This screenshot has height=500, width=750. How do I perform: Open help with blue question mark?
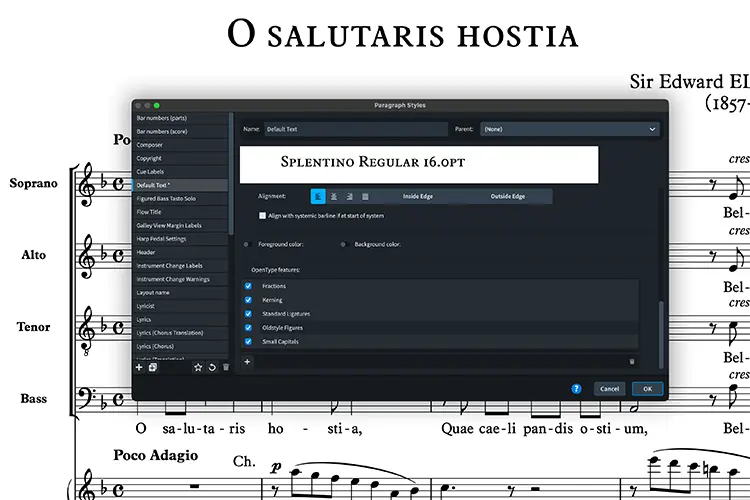pyautogui.click(x=576, y=389)
